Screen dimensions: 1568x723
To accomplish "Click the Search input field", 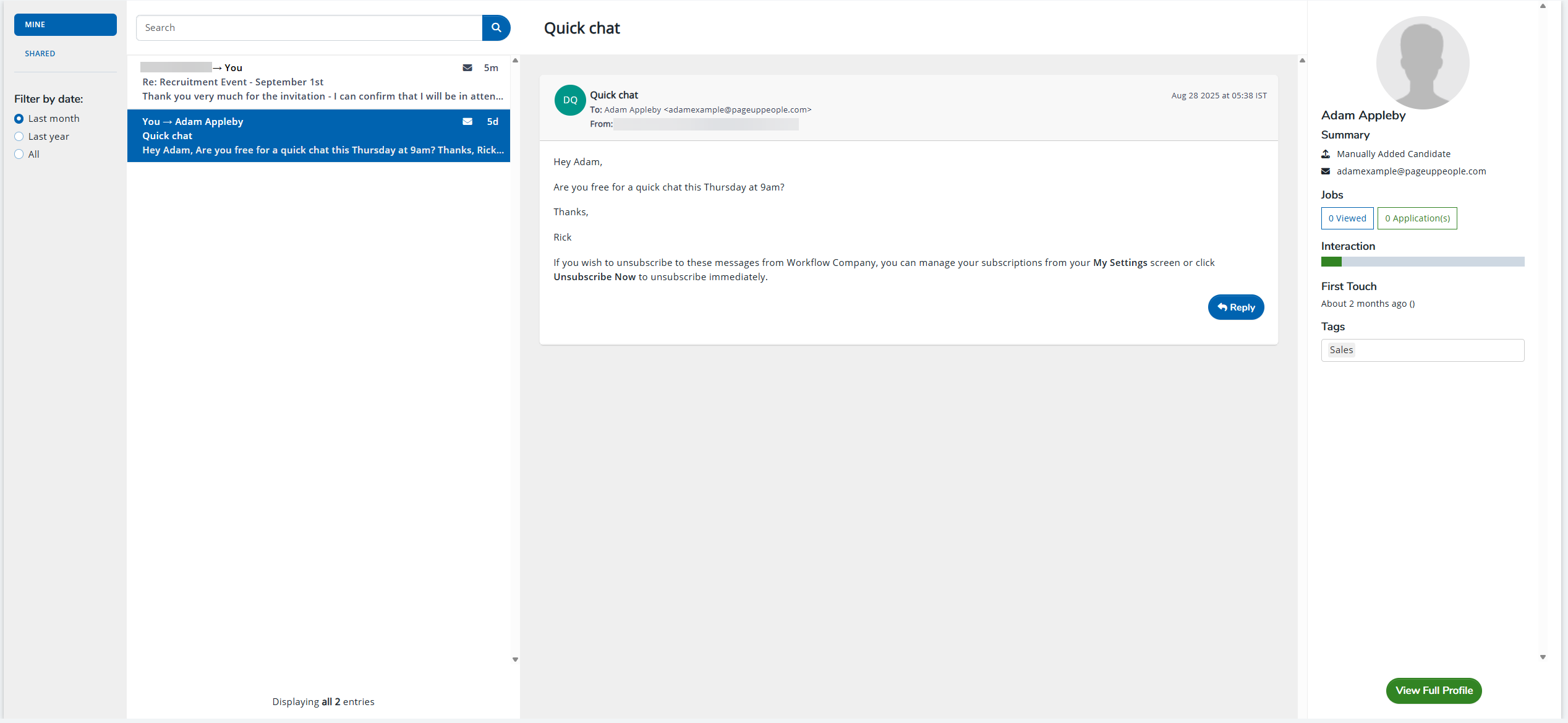I will [x=309, y=28].
